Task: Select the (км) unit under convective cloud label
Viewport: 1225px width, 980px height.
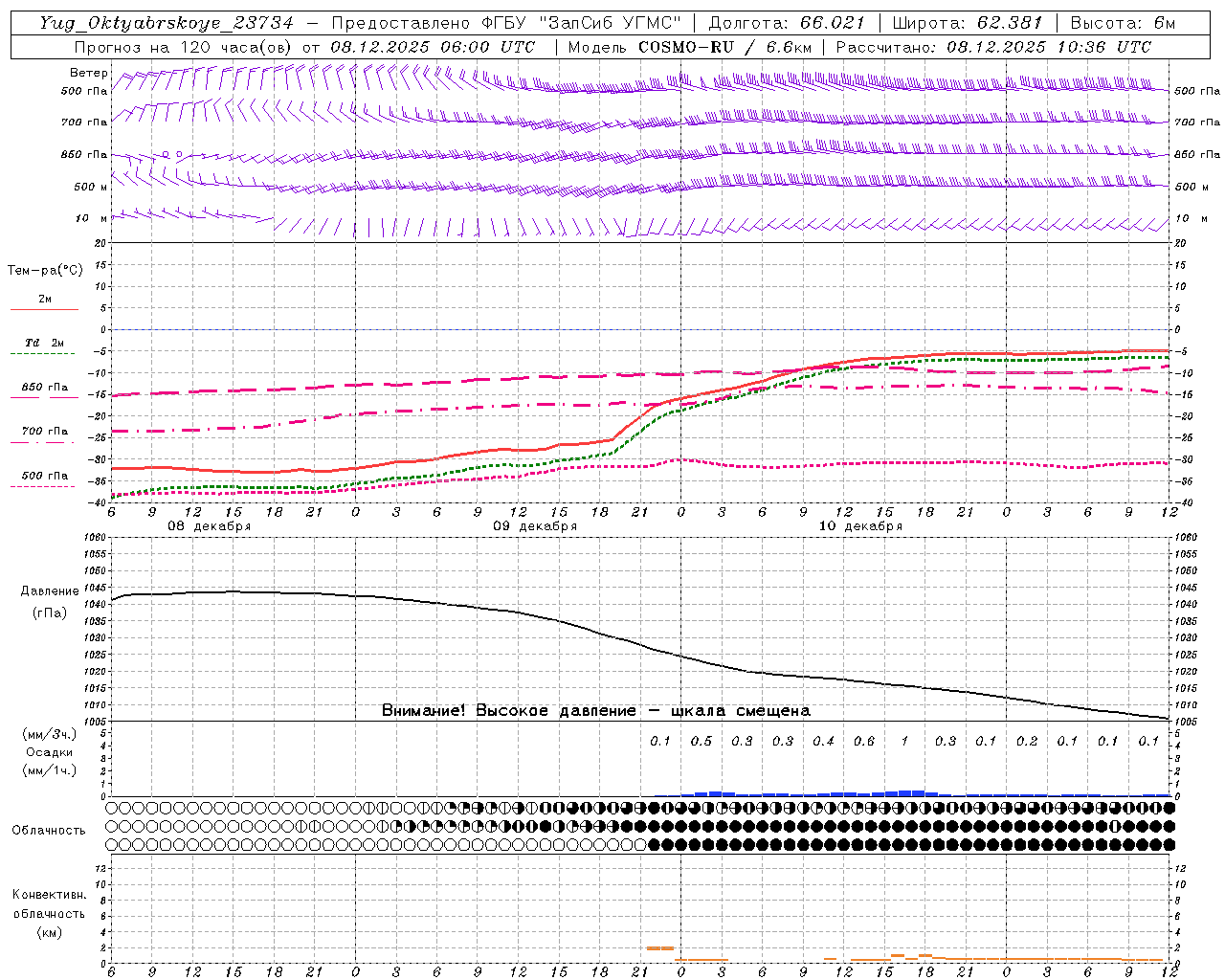Action: click(x=49, y=932)
